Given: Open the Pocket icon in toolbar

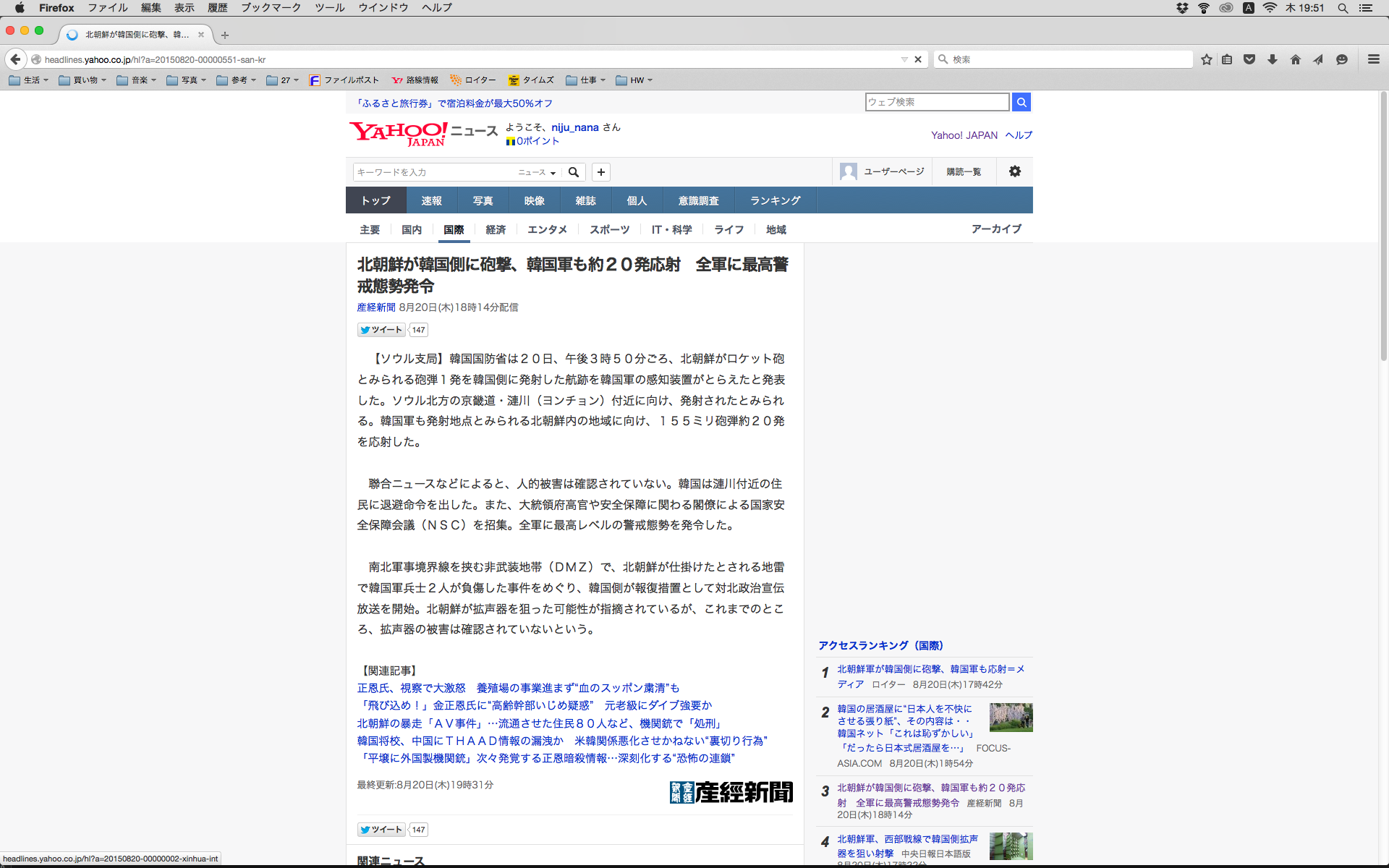Looking at the screenshot, I should pyautogui.click(x=1249, y=59).
